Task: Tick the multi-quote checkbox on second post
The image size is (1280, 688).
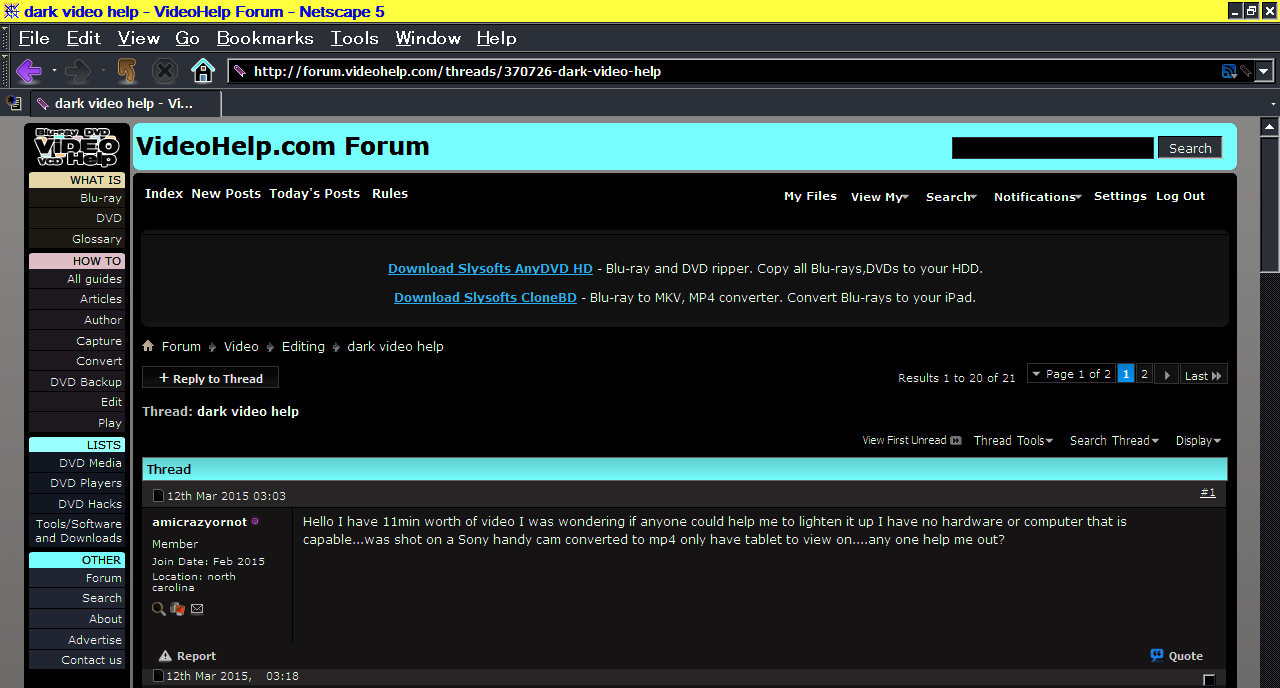Action: click(x=1209, y=680)
